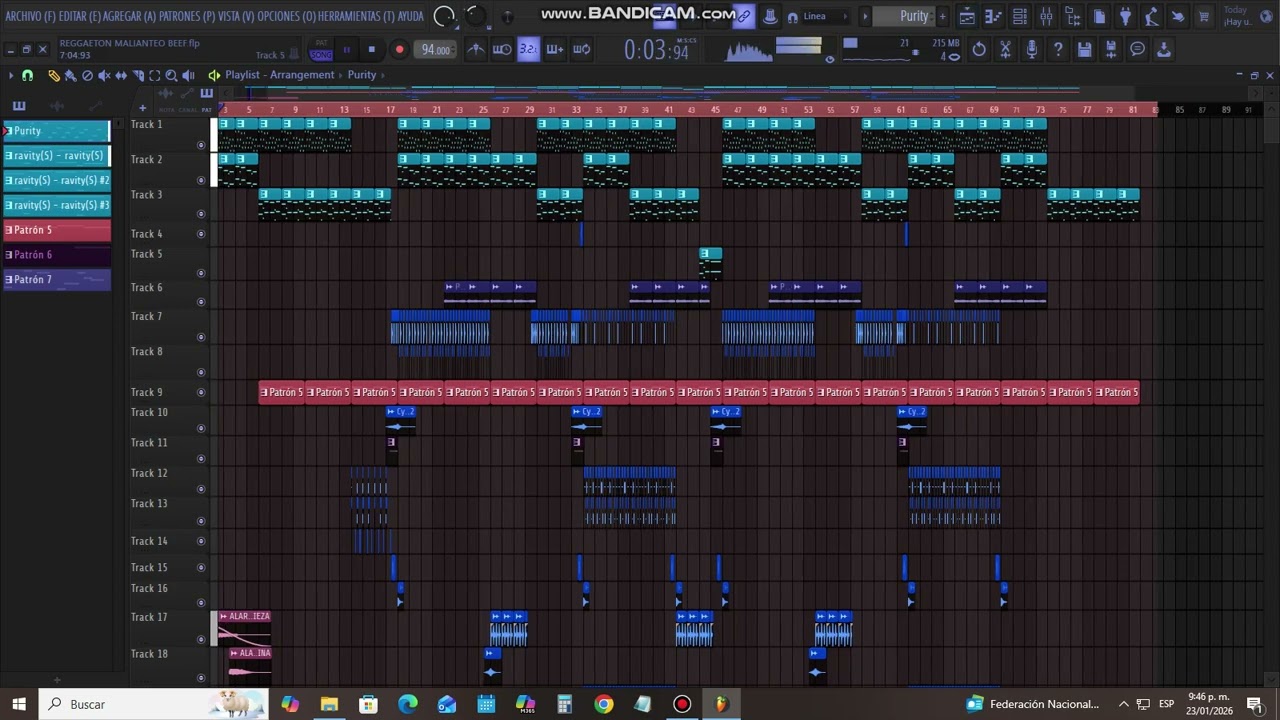Open the HERRAMIENTAS (T) menu
Screen dimensions: 1280x720
tap(358, 16)
